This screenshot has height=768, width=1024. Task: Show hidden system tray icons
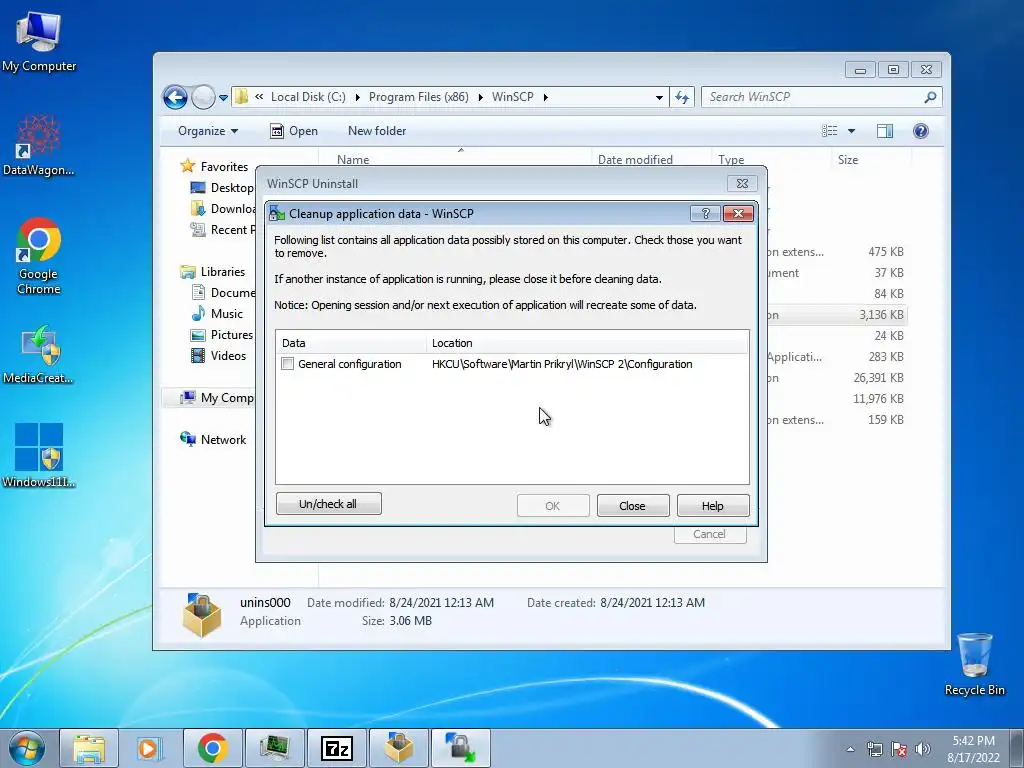pyautogui.click(x=850, y=749)
